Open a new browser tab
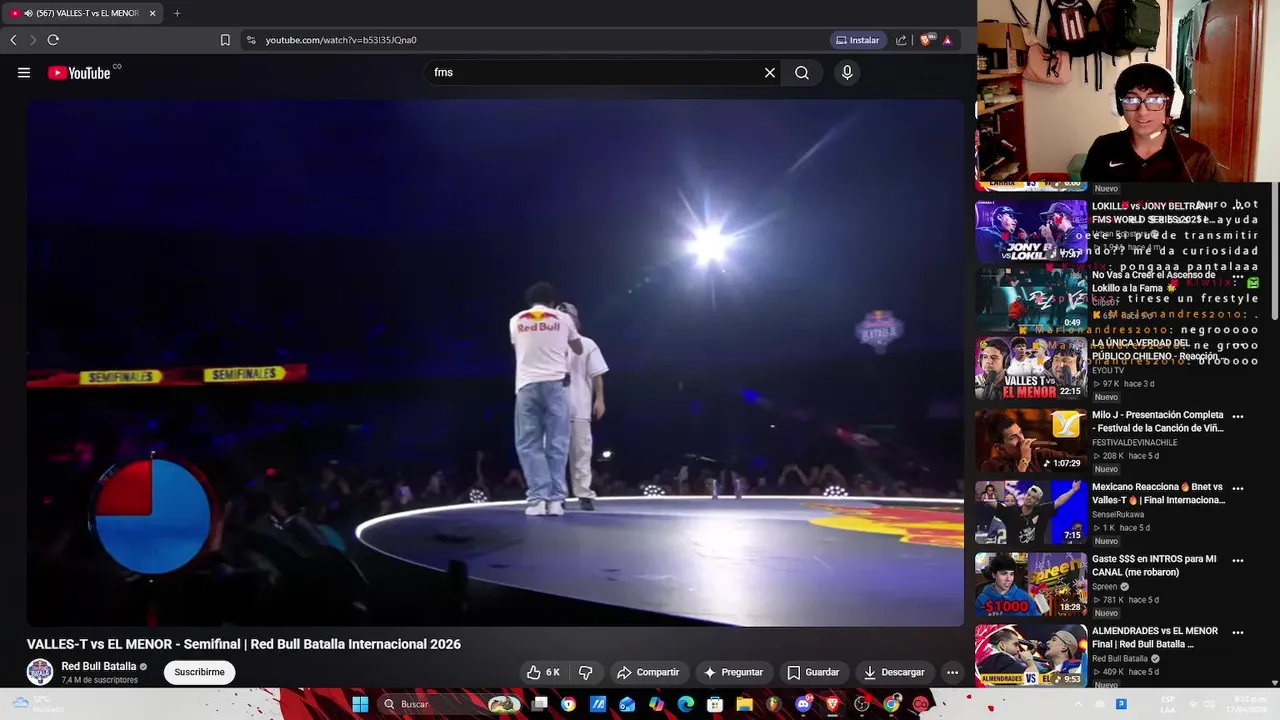The height and width of the screenshot is (720, 1280). coord(177,13)
